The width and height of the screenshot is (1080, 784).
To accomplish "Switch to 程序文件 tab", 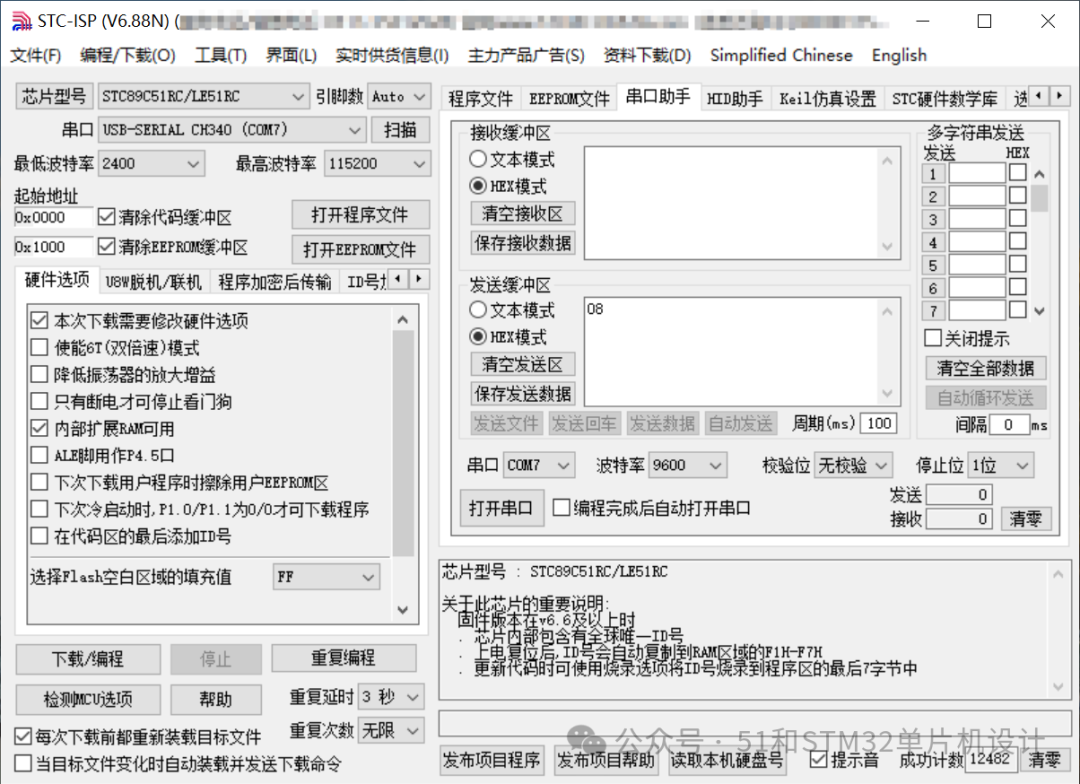I will click(x=480, y=99).
